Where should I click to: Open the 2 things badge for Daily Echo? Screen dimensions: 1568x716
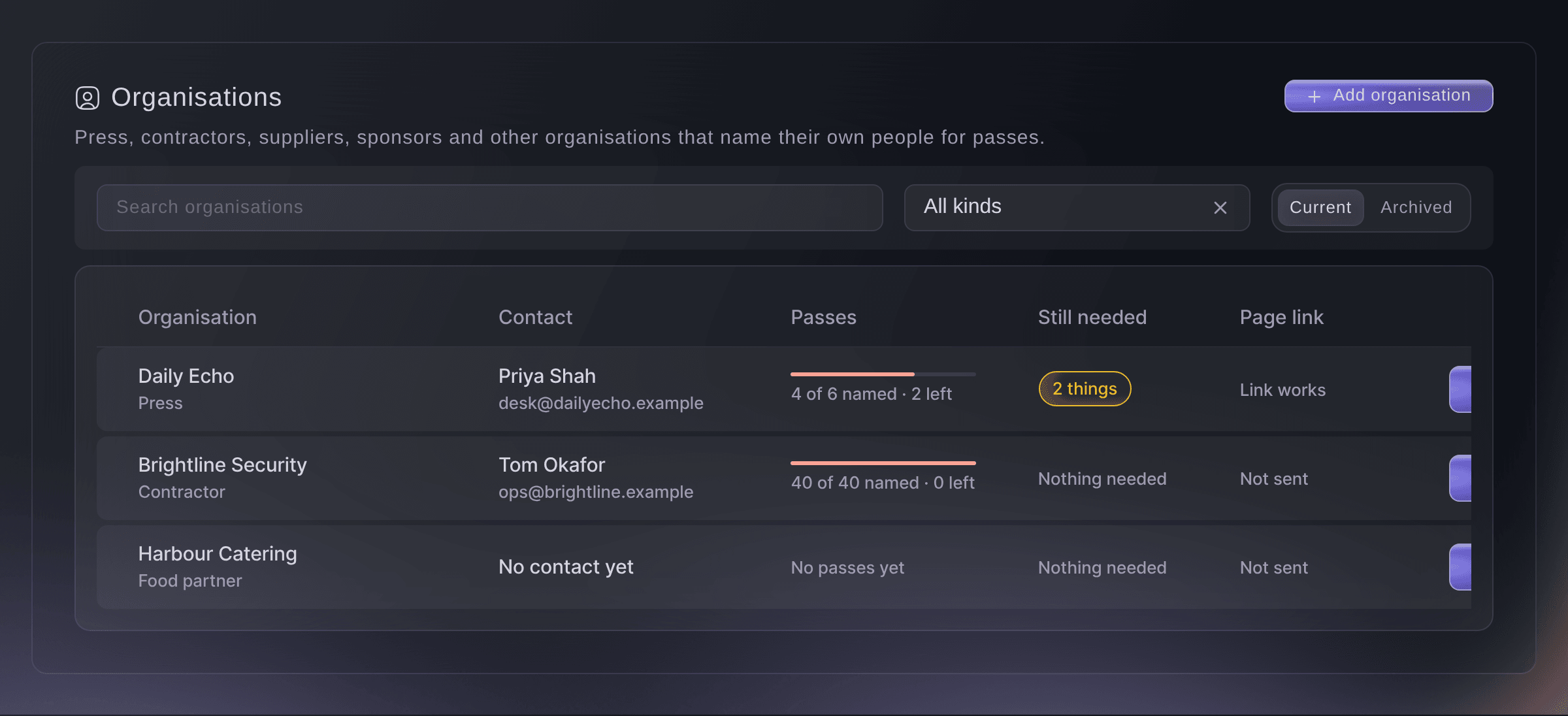coord(1085,389)
